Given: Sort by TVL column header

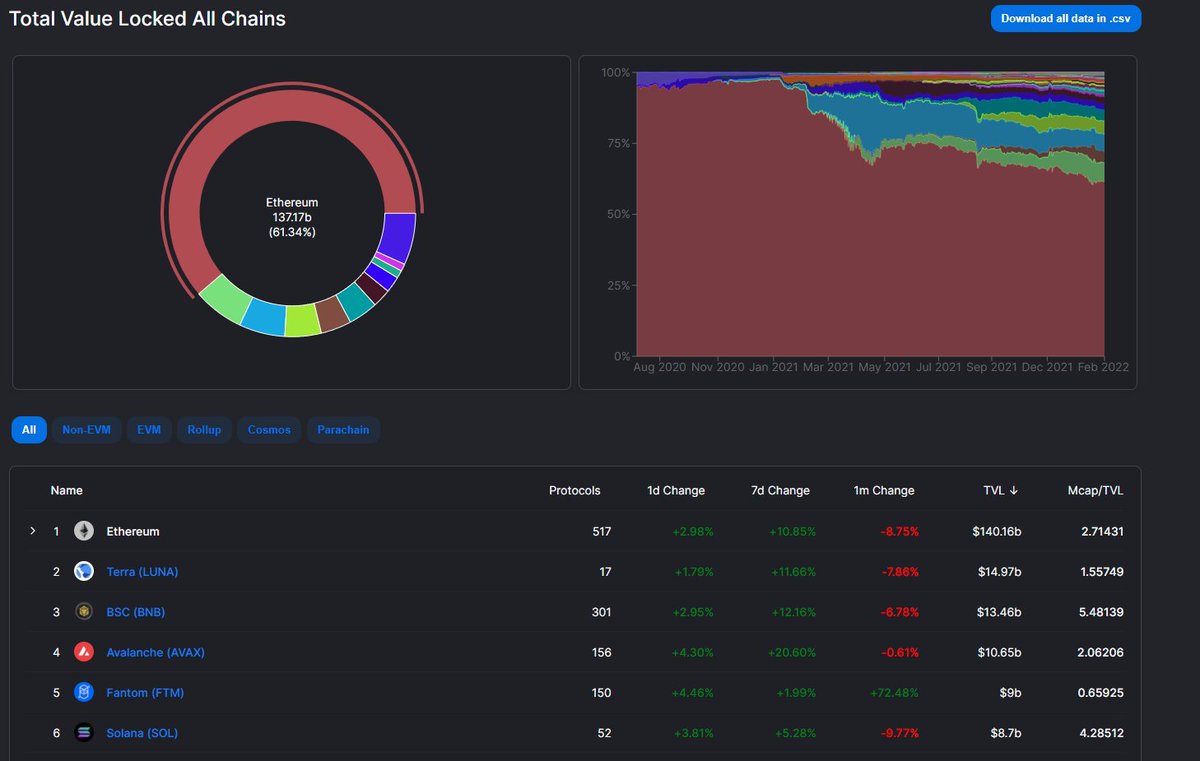Looking at the screenshot, I should [1000, 490].
